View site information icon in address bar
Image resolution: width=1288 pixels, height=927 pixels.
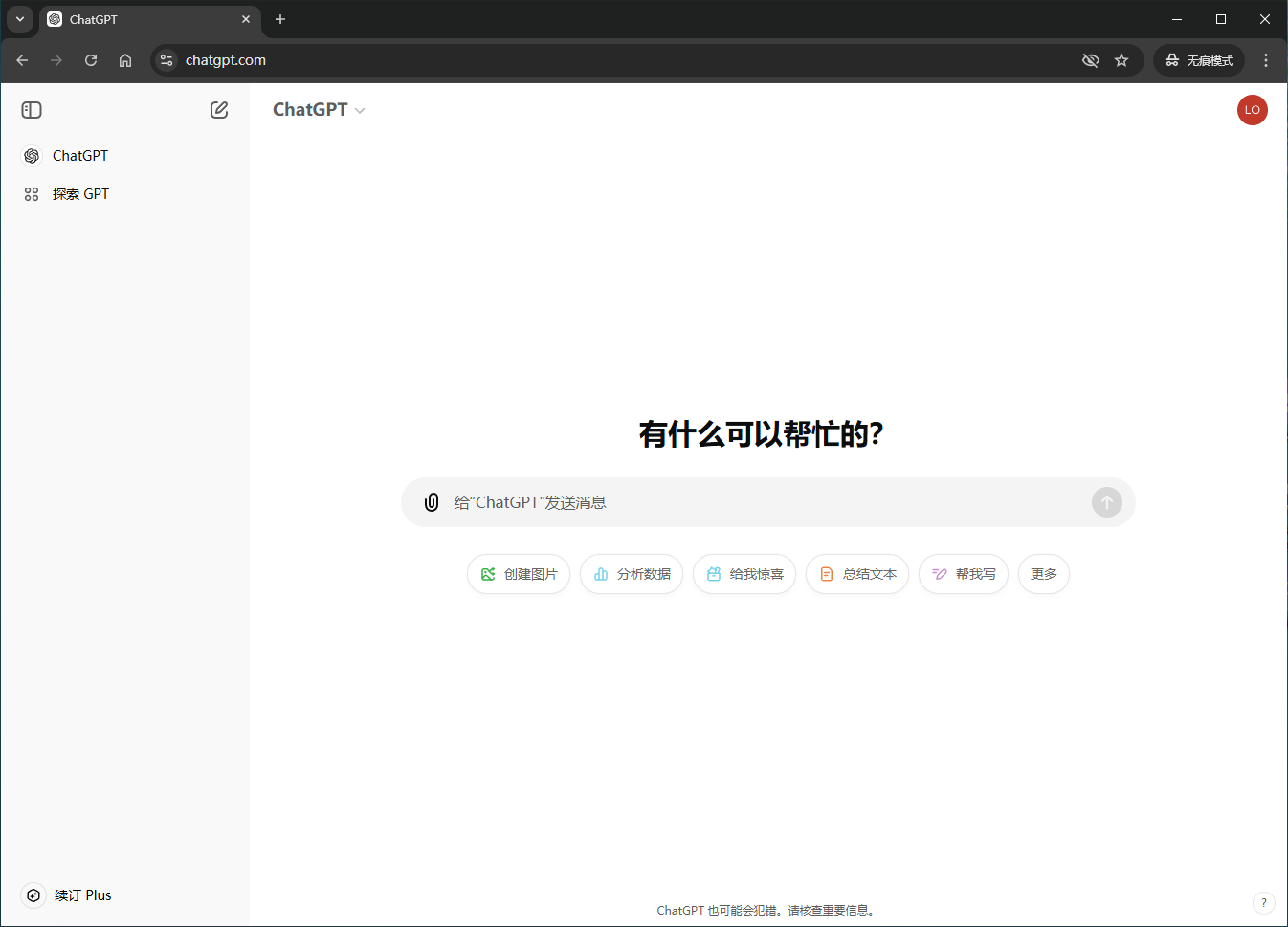[x=167, y=60]
